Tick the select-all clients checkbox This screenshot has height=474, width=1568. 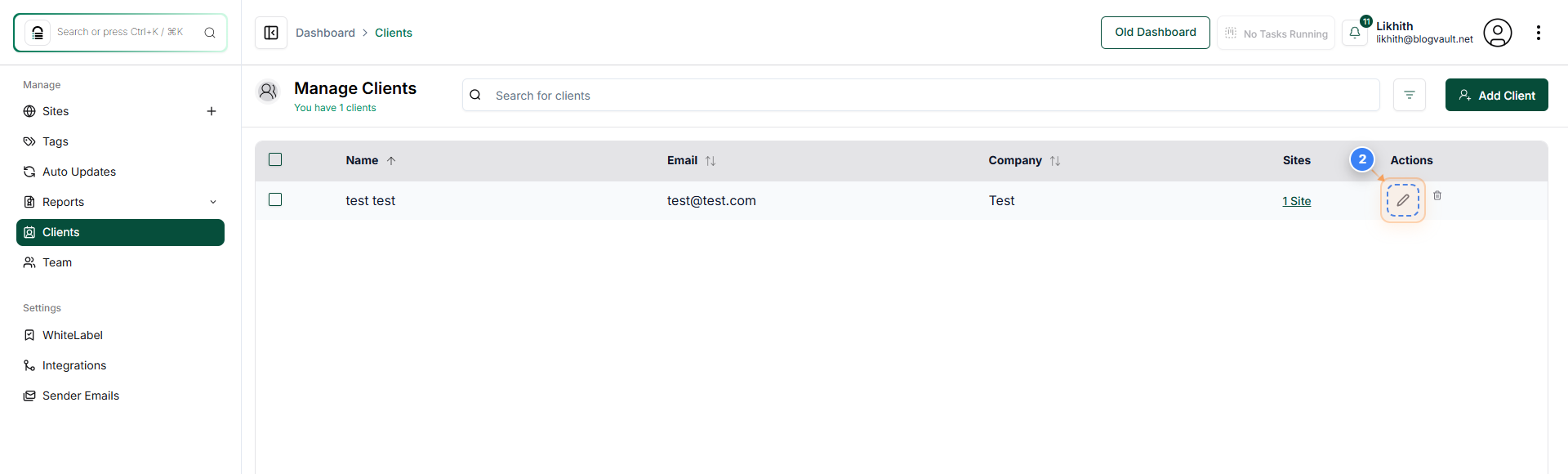point(275,159)
